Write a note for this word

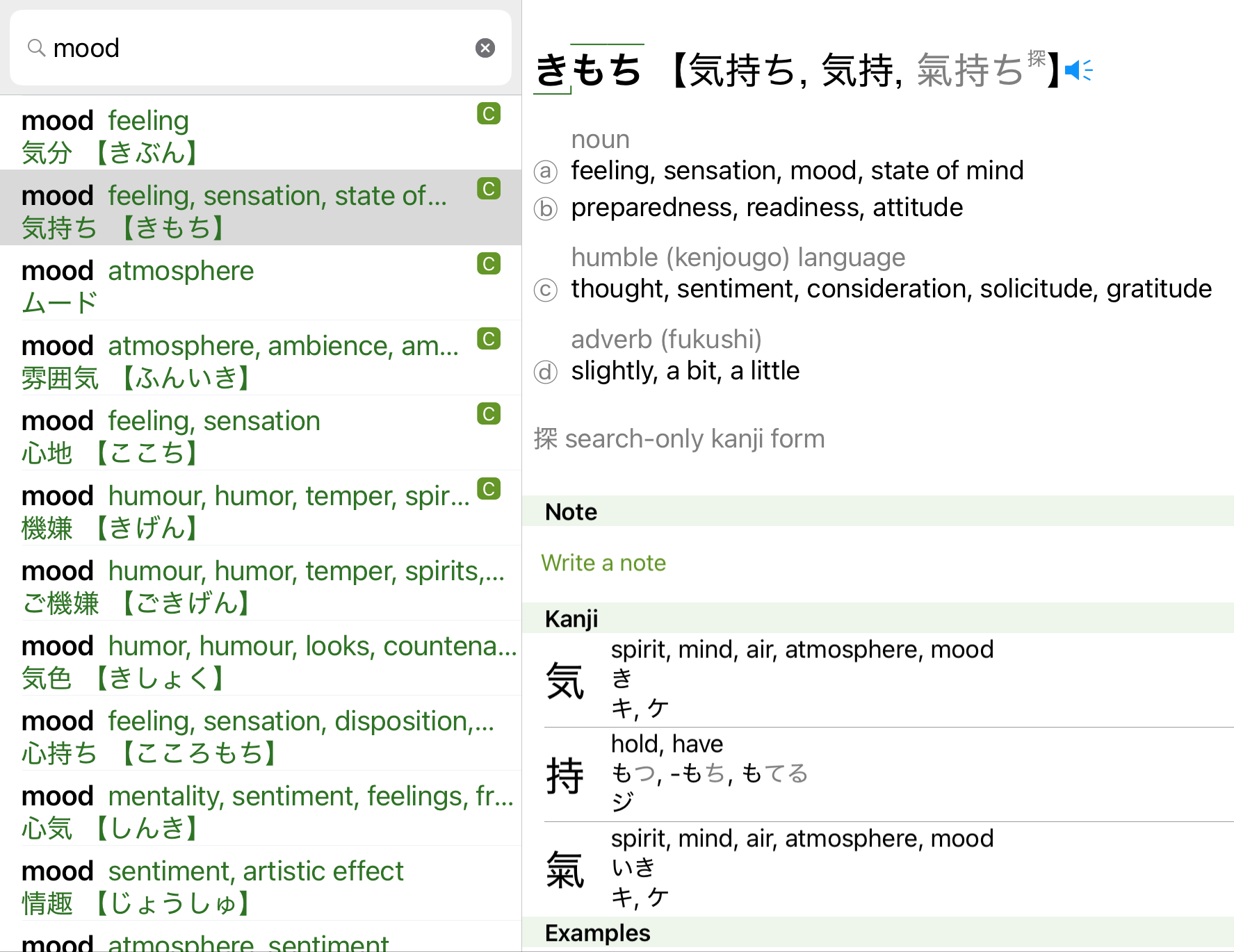tap(603, 562)
